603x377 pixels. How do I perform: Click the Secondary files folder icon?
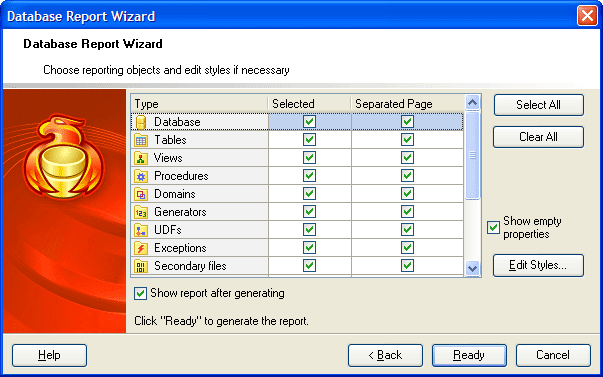point(141,266)
